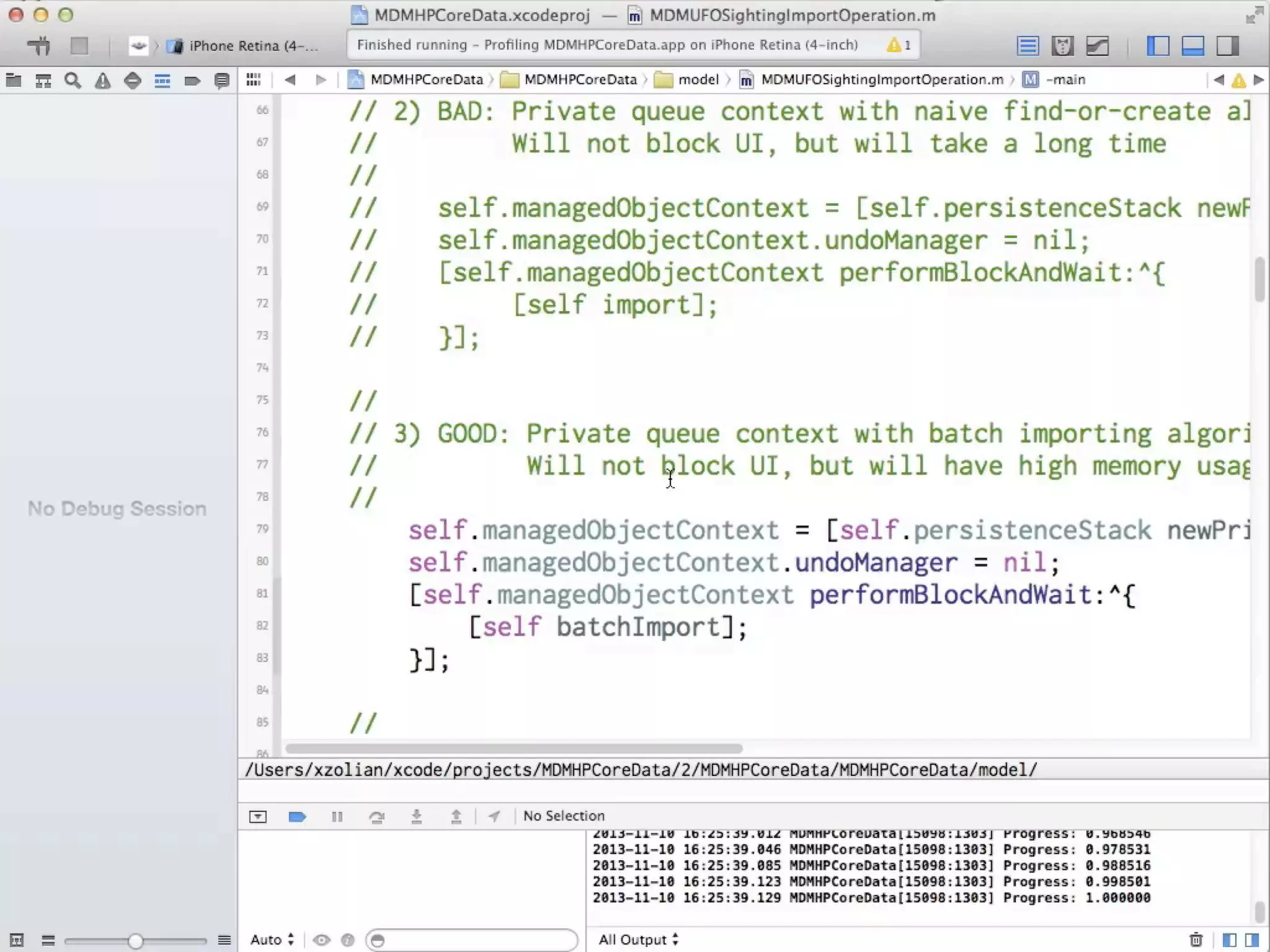
Task: Open the Issue navigator warning icon
Action: 102,81
